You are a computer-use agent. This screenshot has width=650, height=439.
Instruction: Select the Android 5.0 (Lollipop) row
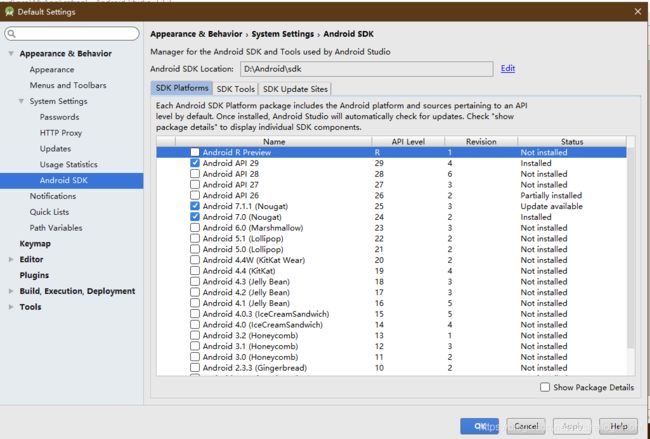(391, 249)
